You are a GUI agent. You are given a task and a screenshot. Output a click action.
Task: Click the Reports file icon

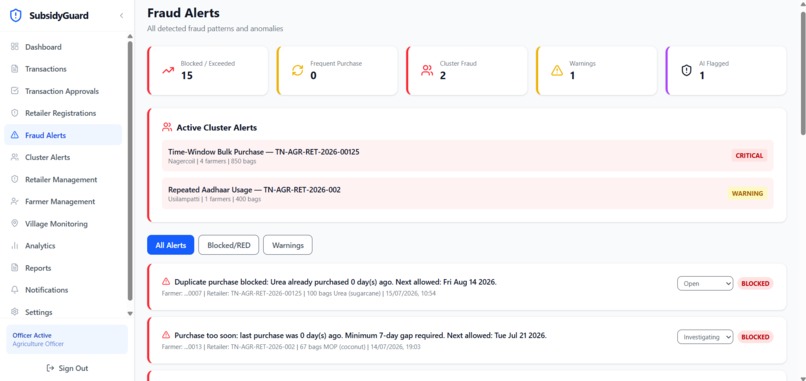(14, 268)
